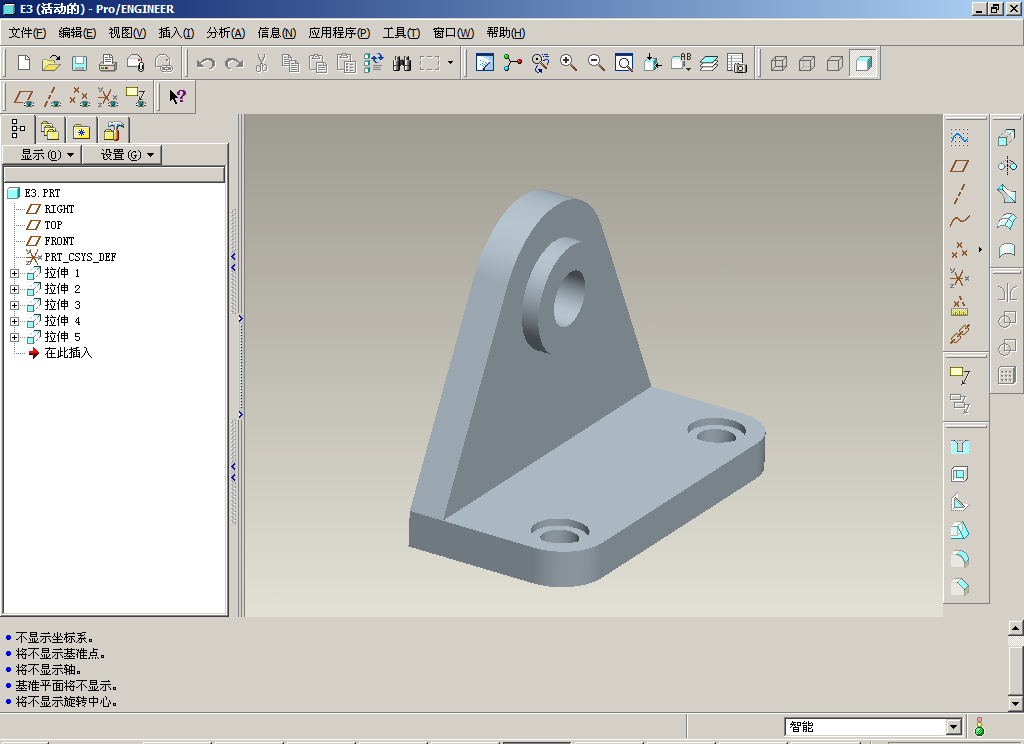Save the model with the Save icon
Screen dimensions: 1024x744
click(79, 63)
